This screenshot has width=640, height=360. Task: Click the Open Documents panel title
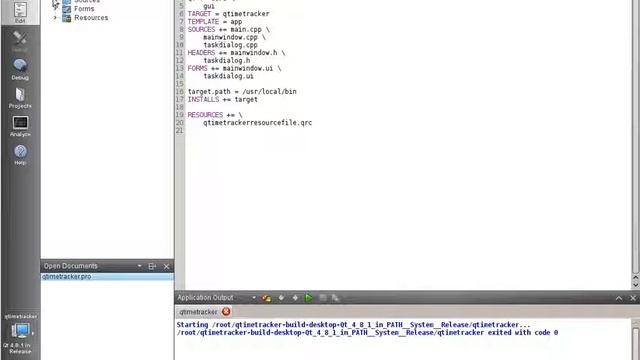pyautogui.click(x=71, y=266)
